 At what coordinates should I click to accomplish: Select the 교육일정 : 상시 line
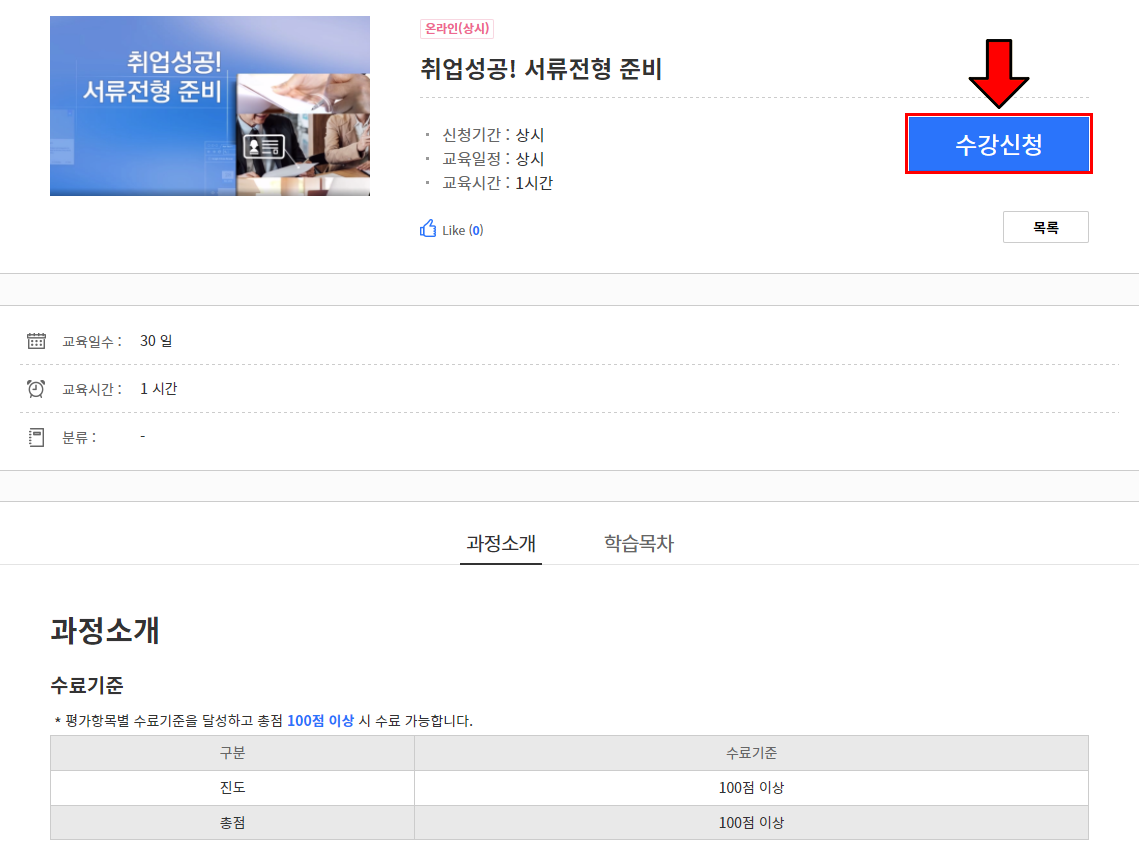point(493,159)
